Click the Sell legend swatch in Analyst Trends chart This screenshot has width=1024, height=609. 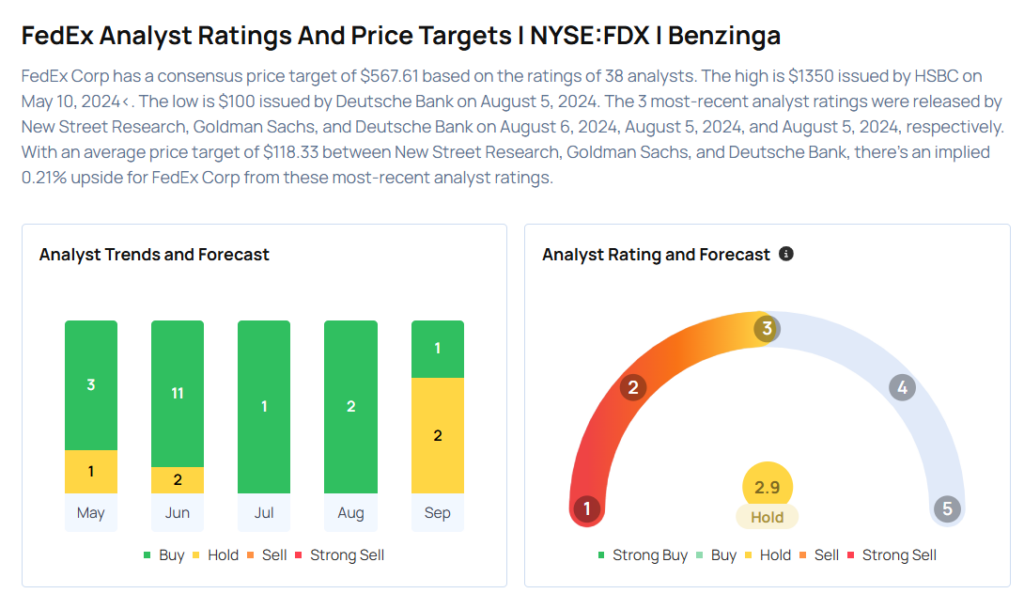point(252,555)
